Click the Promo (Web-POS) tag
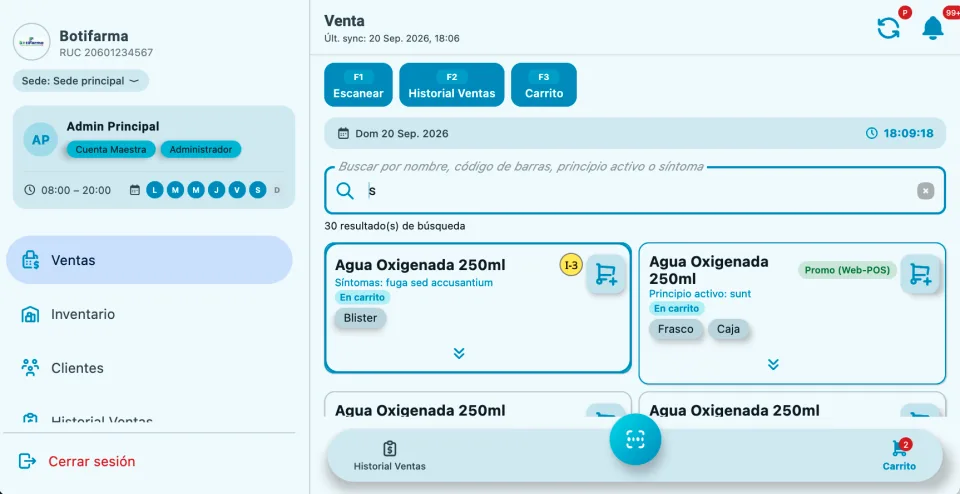This screenshot has width=960, height=494. pos(847,270)
